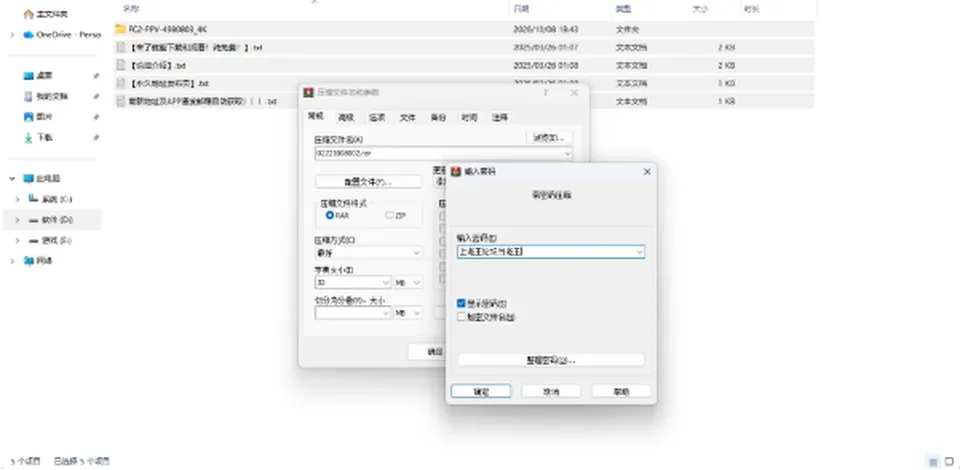Expand the OneDrive node in sidebar
Screen dimensions: 960x470
coord(12,35)
